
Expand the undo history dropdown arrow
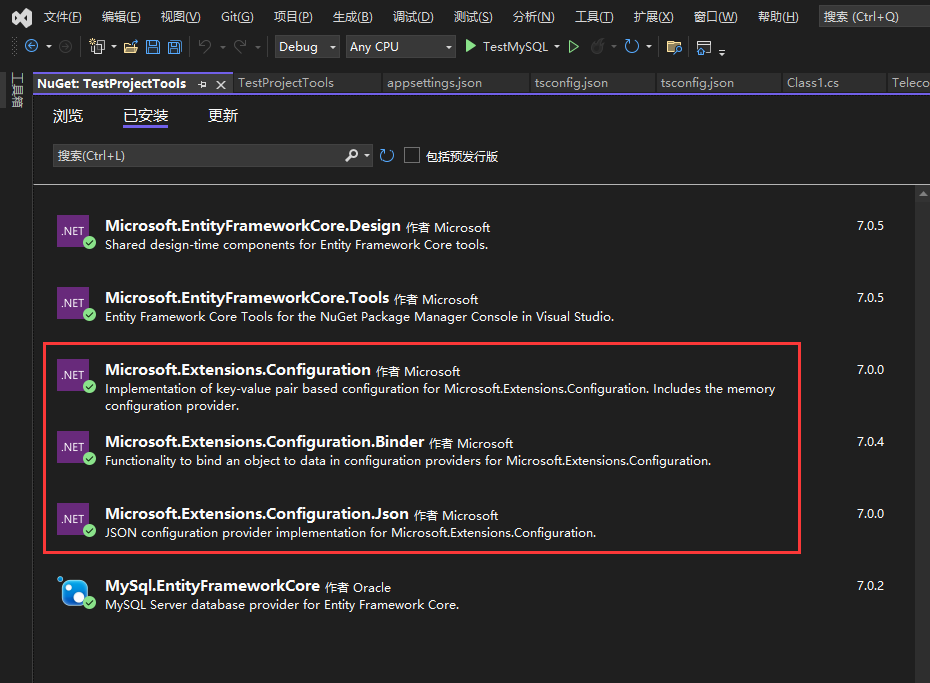click(223, 47)
